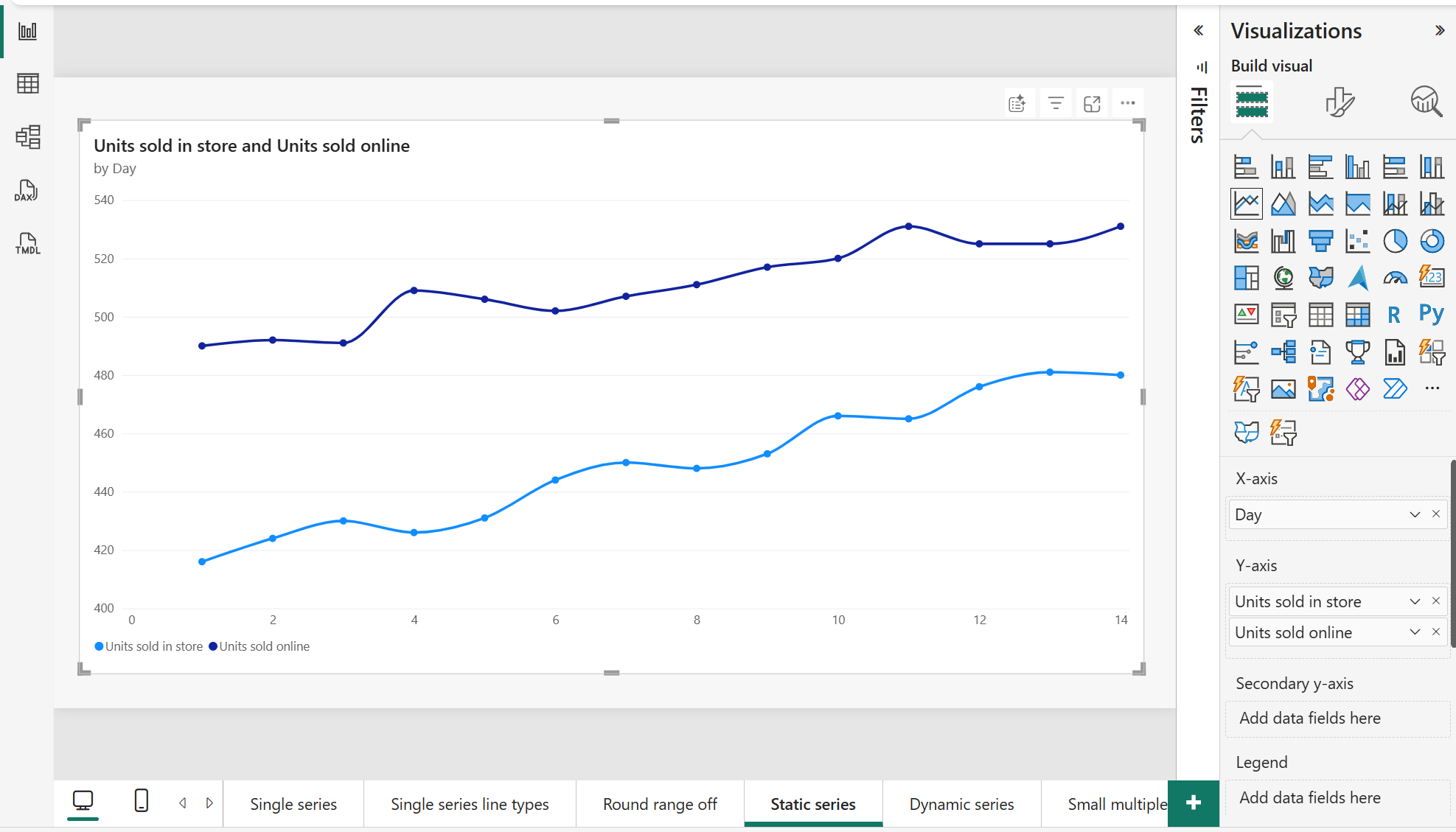Add a new report page with the plus button

[1193, 804]
